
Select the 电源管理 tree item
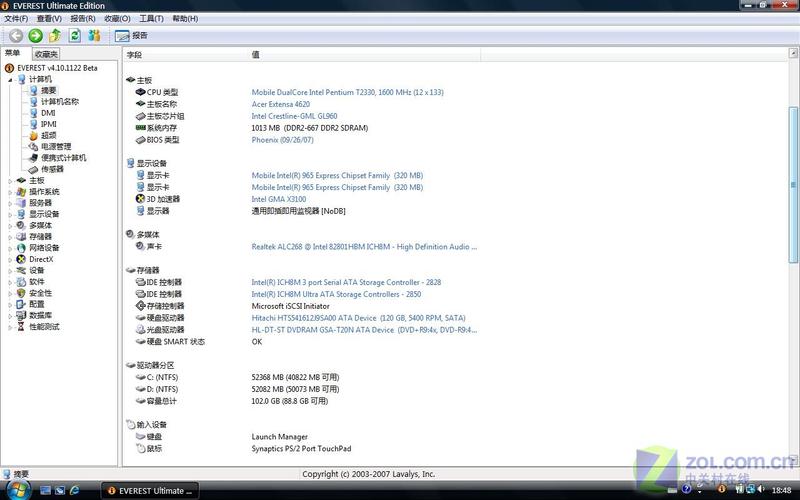(x=56, y=146)
